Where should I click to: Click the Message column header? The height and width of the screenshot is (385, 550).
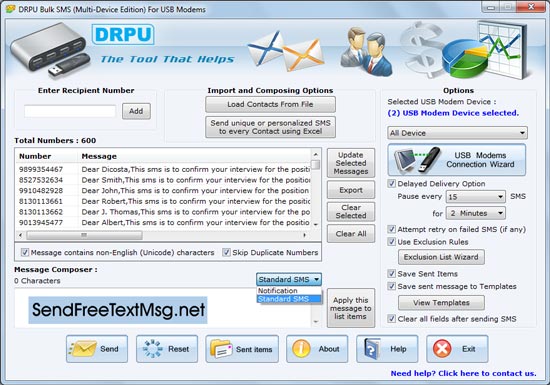tap(194, 156)
